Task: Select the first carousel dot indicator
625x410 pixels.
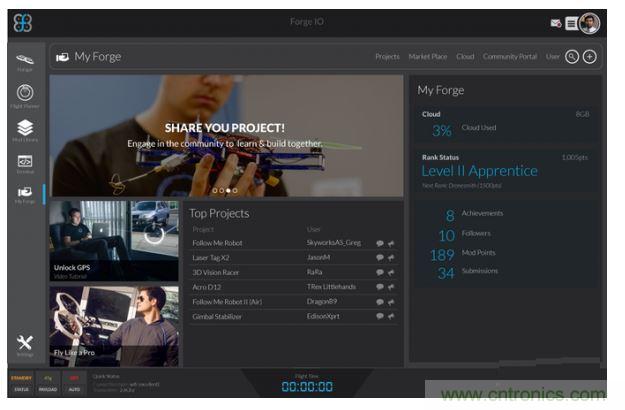Action: (214, 190)
